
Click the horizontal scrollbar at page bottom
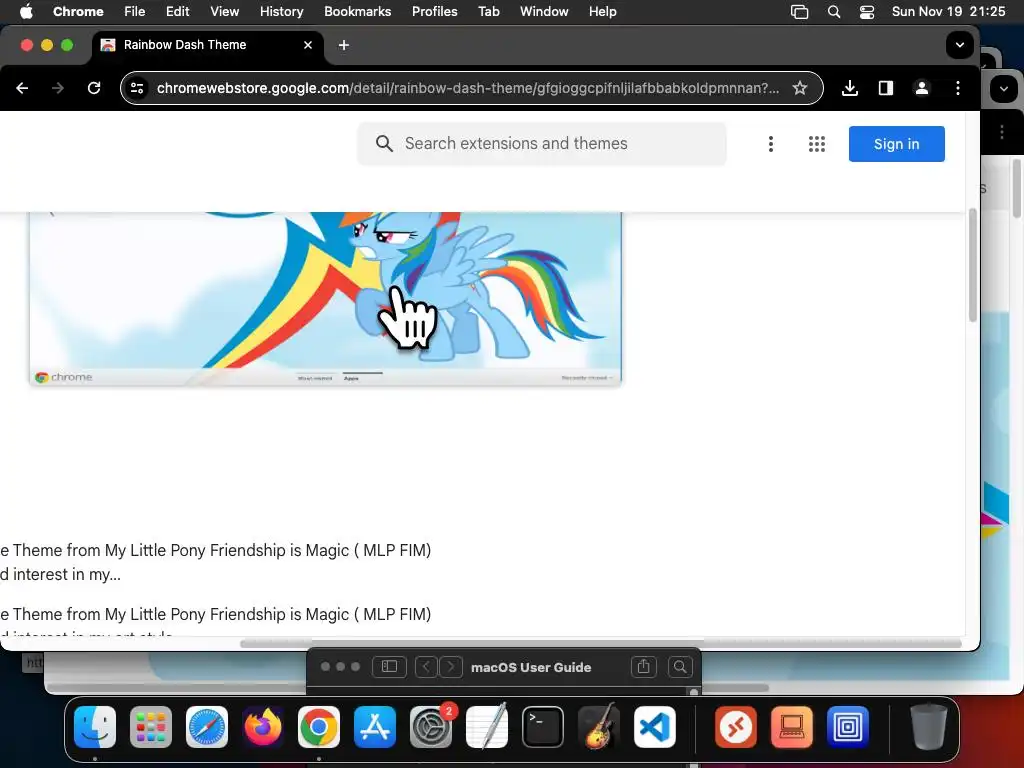point(601,643)
